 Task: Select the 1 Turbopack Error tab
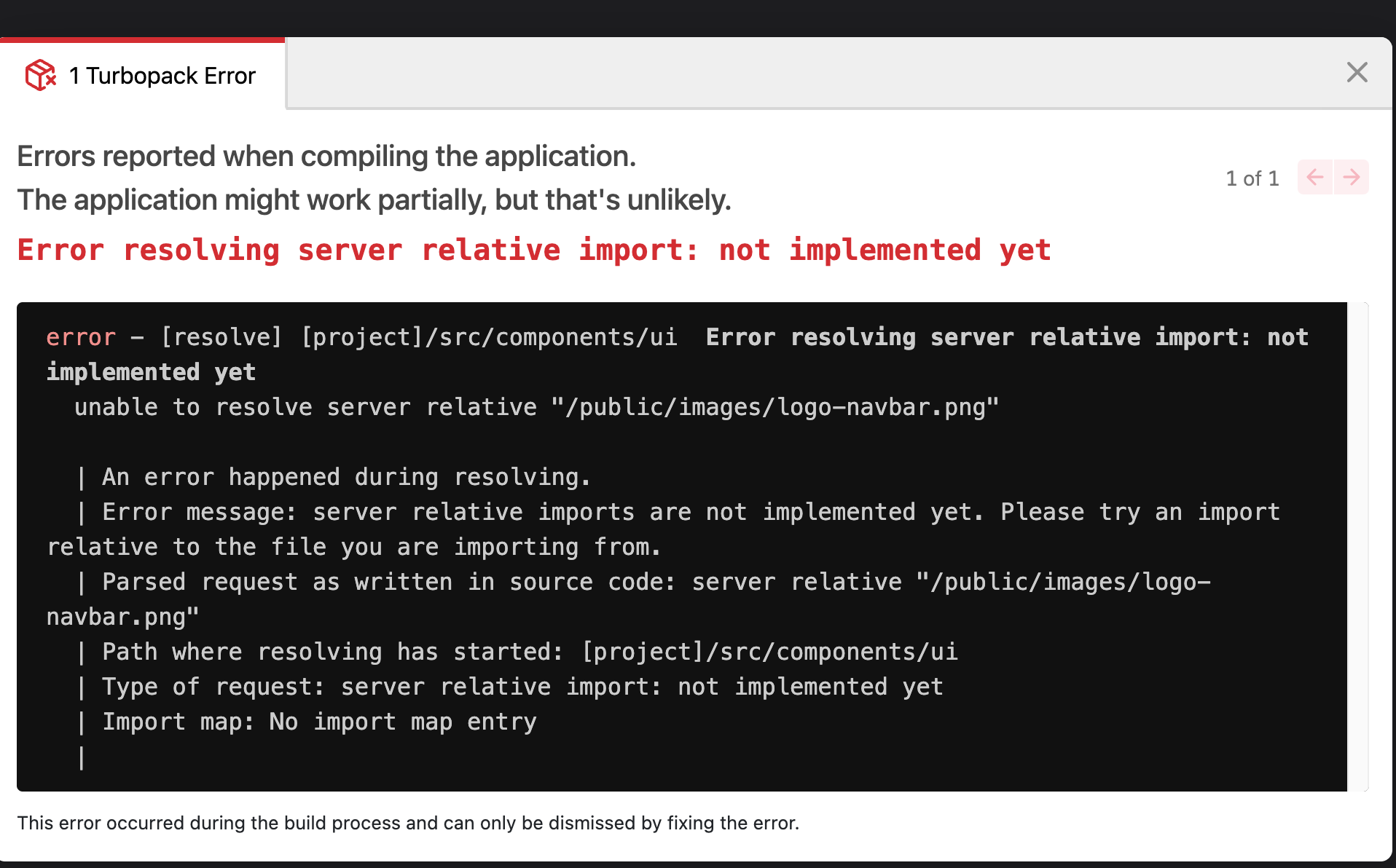(x=142, y=75)
